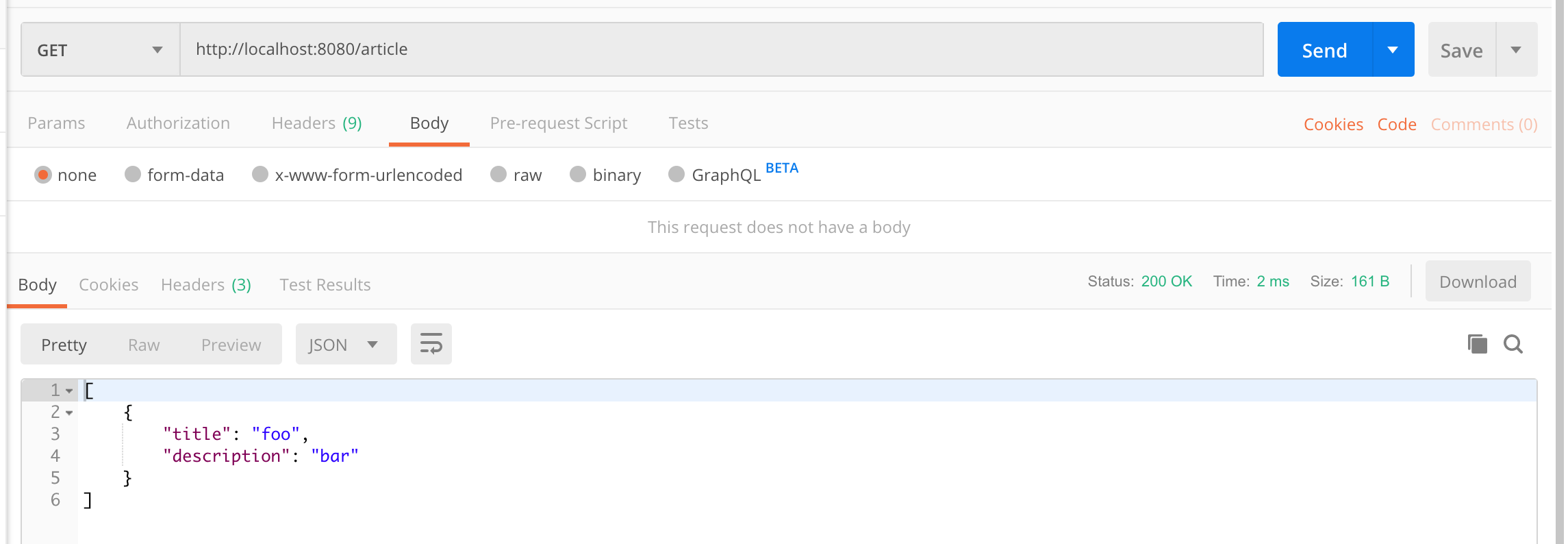The image size is (1568, 544).
Task: Pick the raw body radio button
Action: click(498, 175)
